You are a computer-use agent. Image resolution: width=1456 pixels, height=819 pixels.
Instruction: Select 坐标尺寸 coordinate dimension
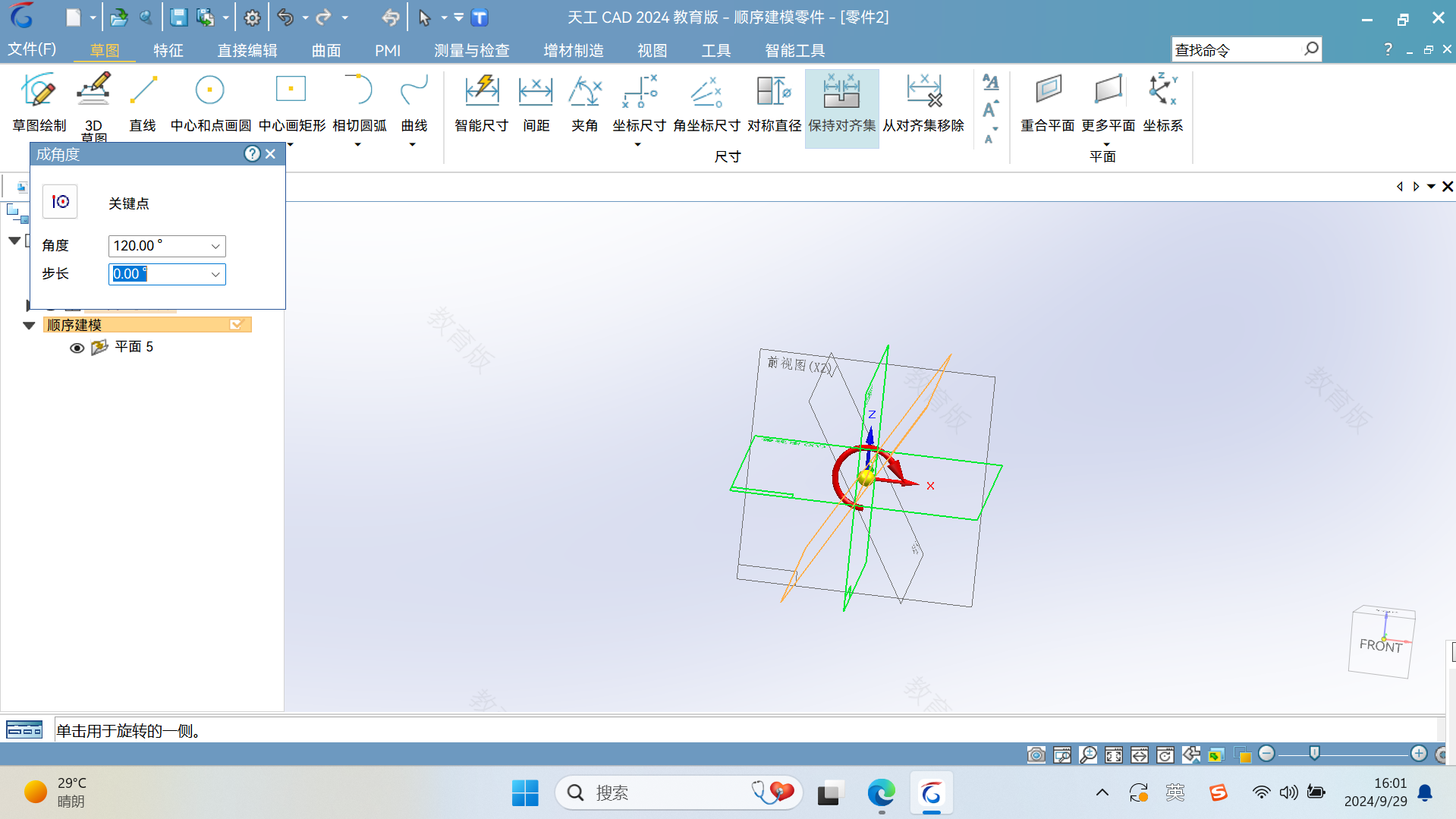(639, 103)
